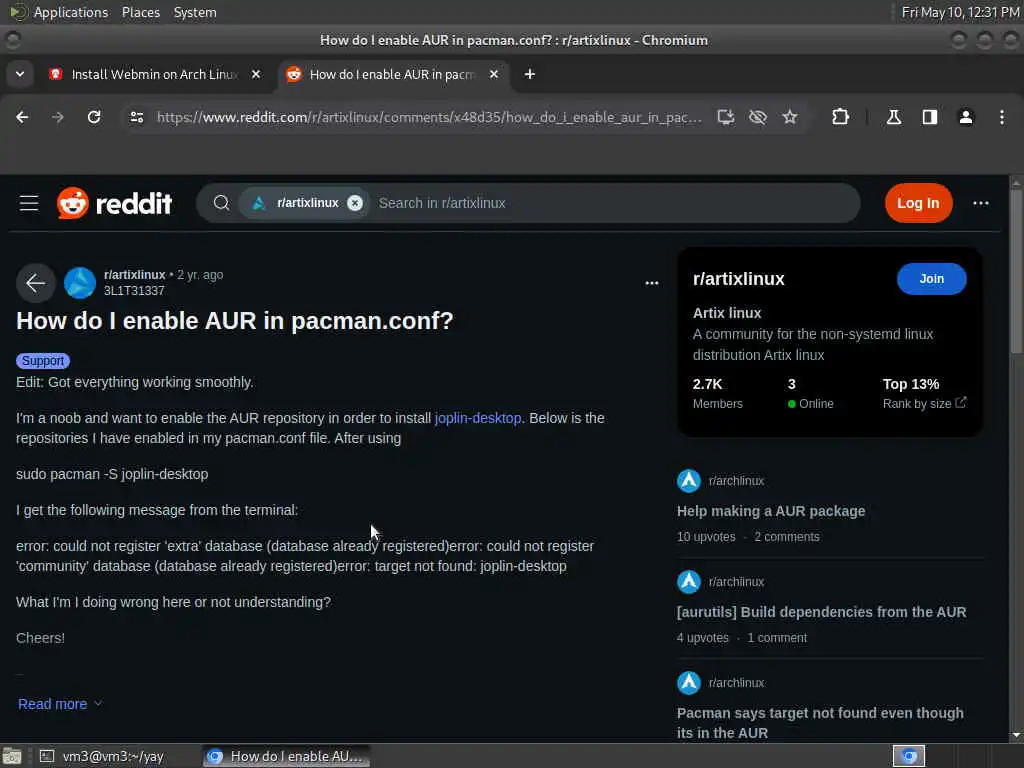Bookmark this page with the star icon
The image size is (1024, 768).
tap(790, 117)
